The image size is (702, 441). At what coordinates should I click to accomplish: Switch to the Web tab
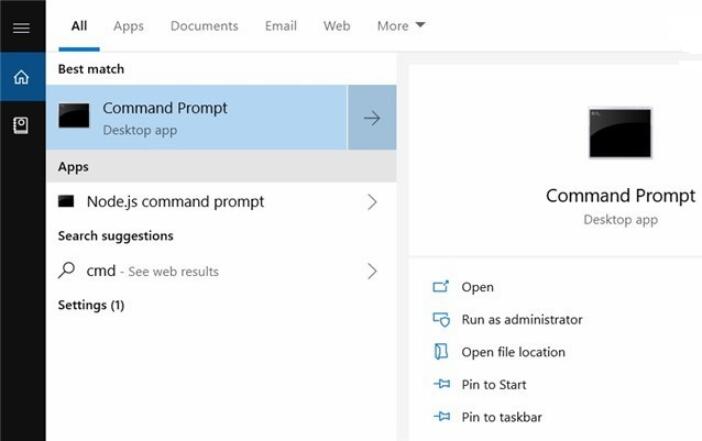[336, 26]
